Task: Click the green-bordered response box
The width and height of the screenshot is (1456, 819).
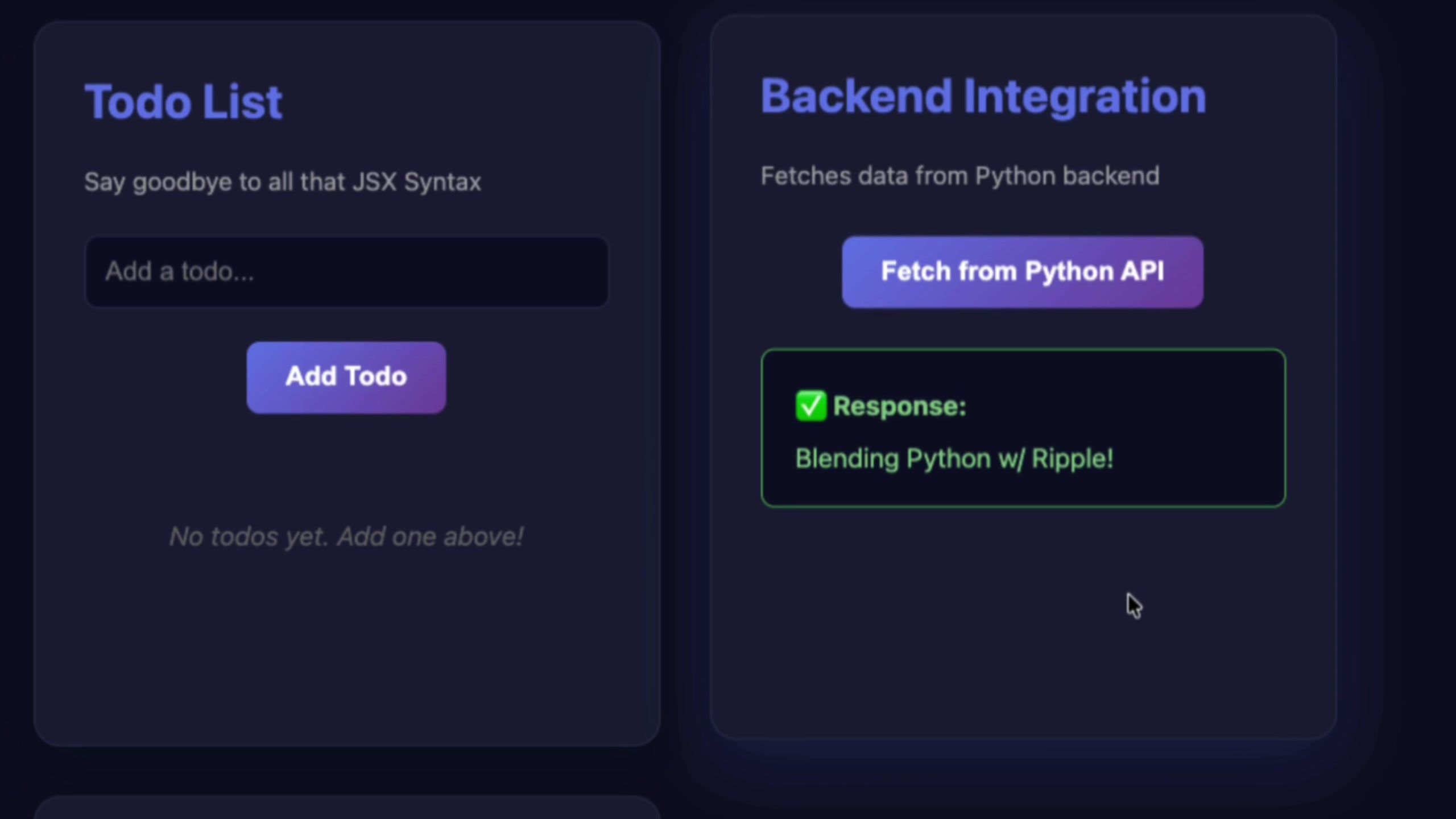Action: point(1023,427)
